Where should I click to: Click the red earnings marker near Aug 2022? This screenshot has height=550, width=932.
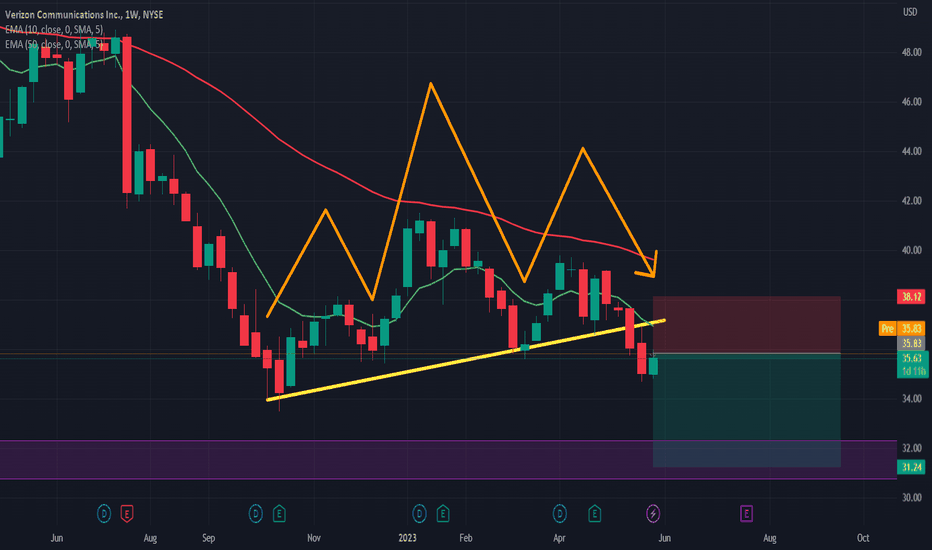click(x=127, y=513)
